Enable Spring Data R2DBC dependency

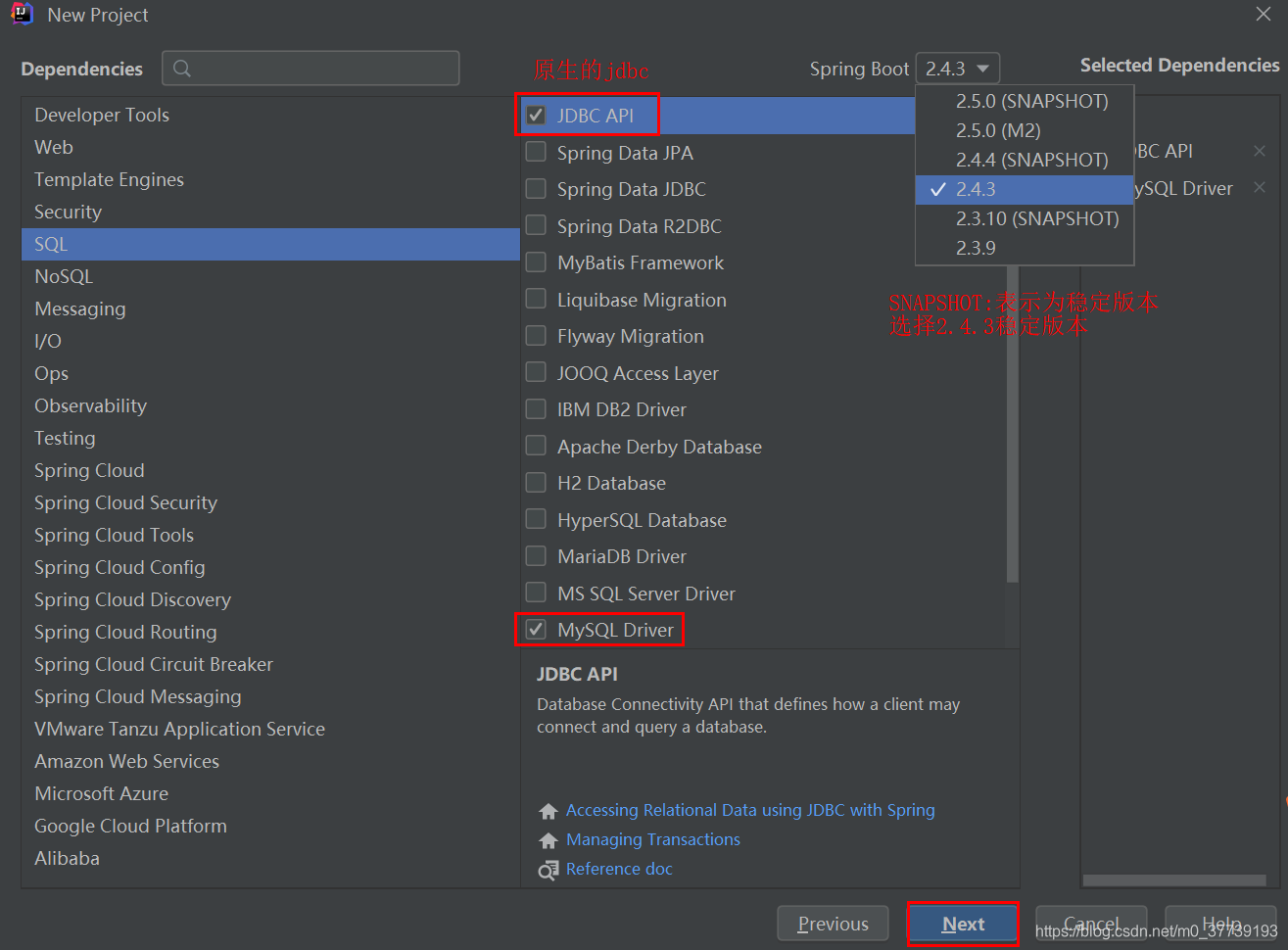[x=536, y=225]
